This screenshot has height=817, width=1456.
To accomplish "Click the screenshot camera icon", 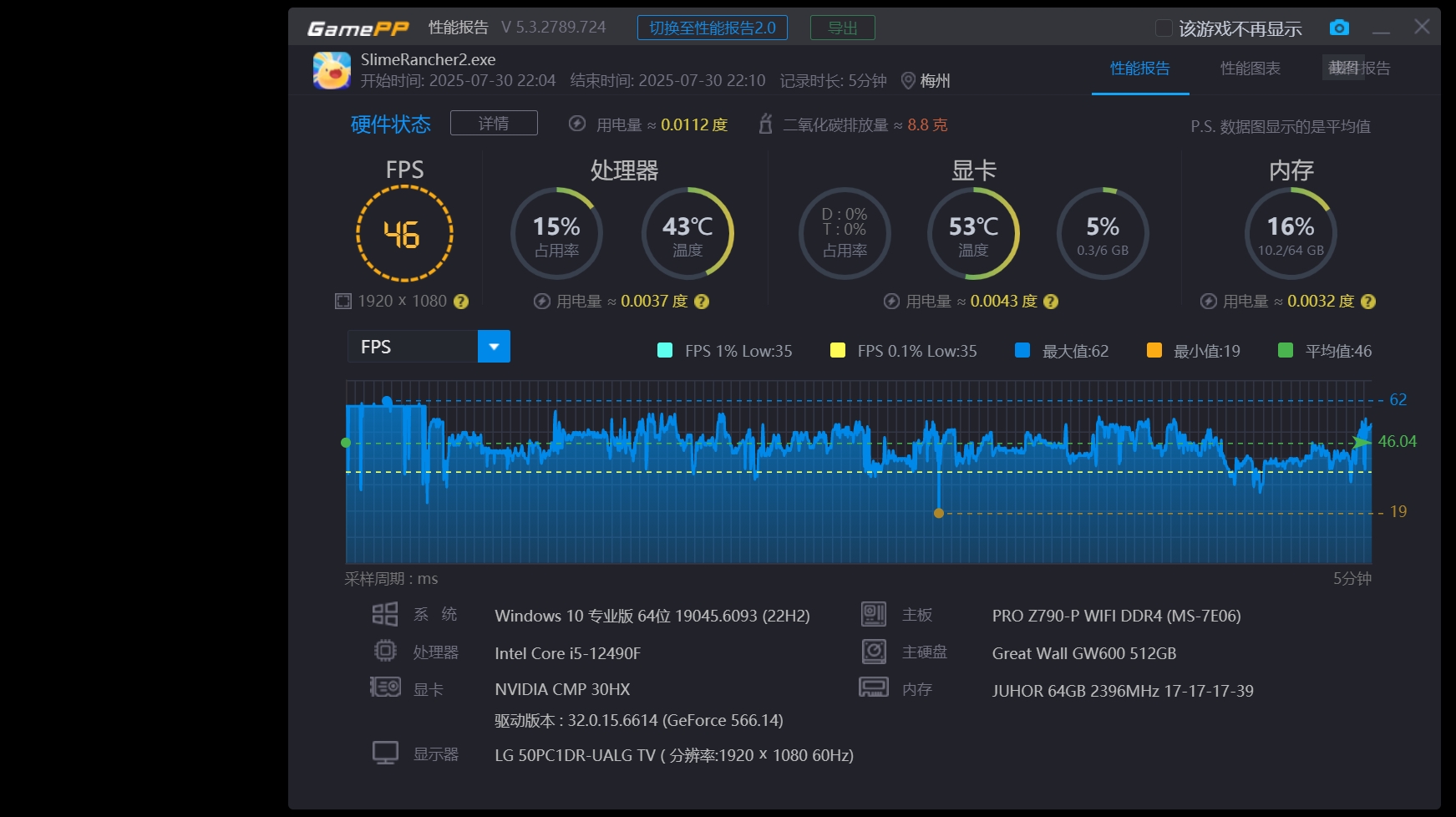I will coord(1339,28).
